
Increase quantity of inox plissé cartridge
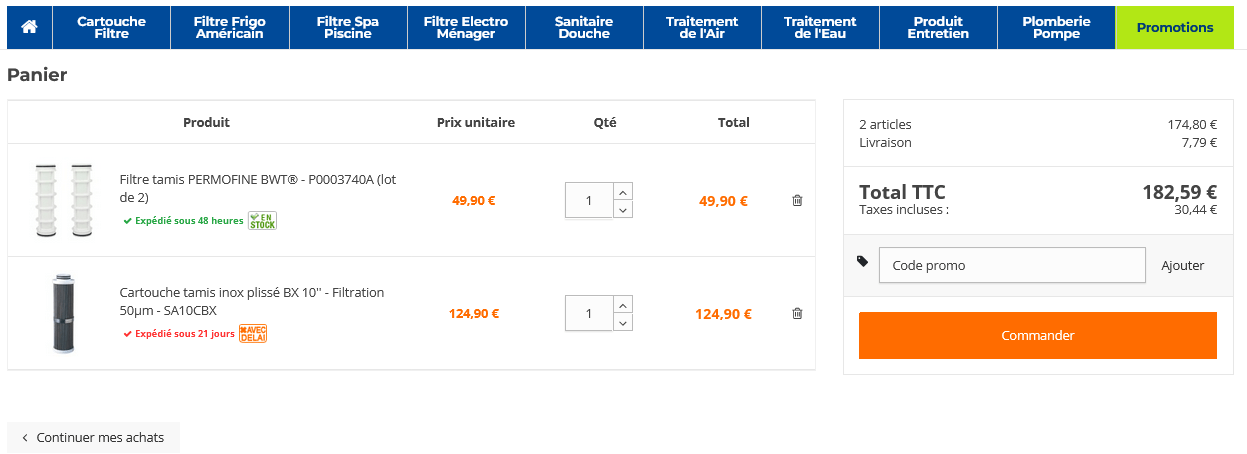623,304
